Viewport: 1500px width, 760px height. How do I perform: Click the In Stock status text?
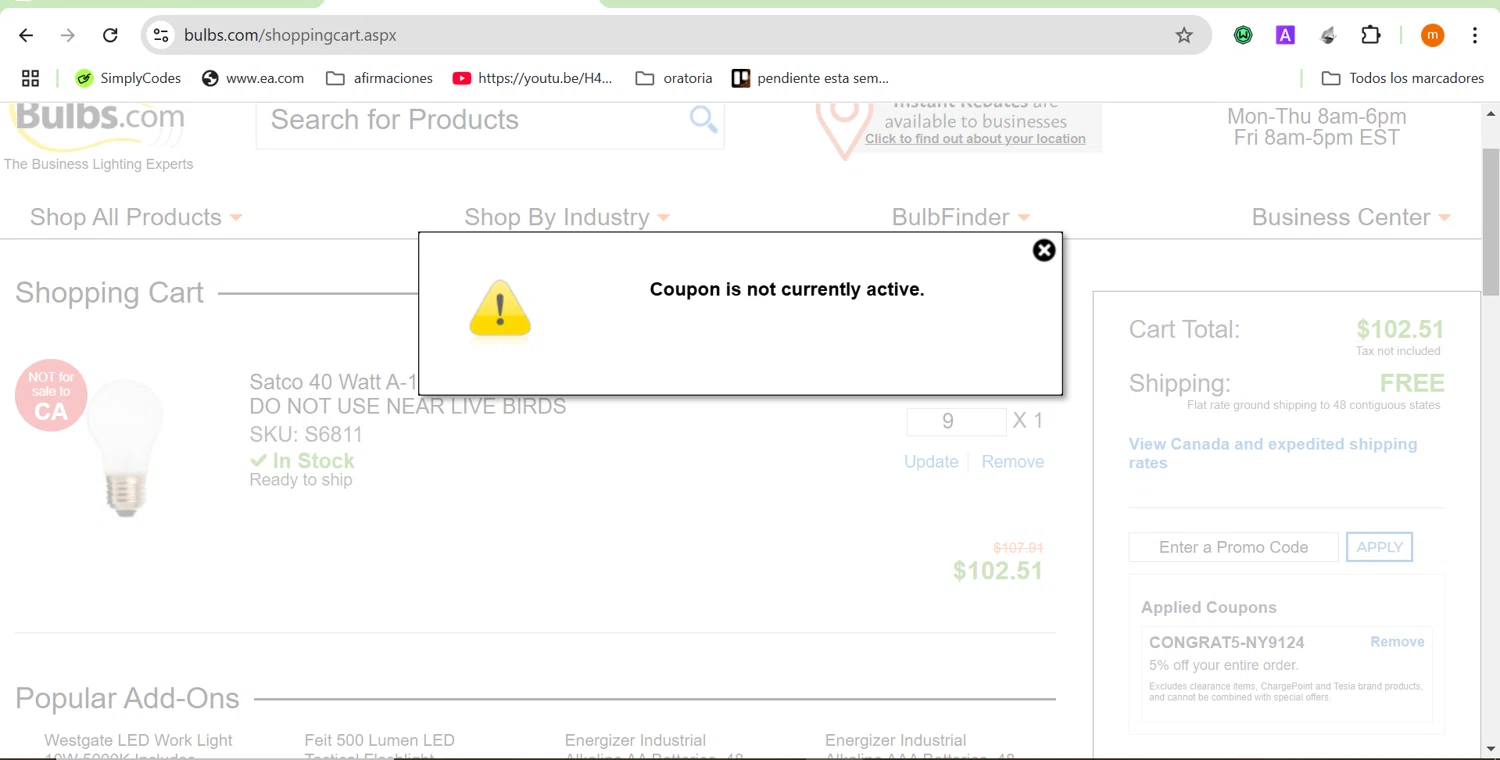click(x=313, y=461)
